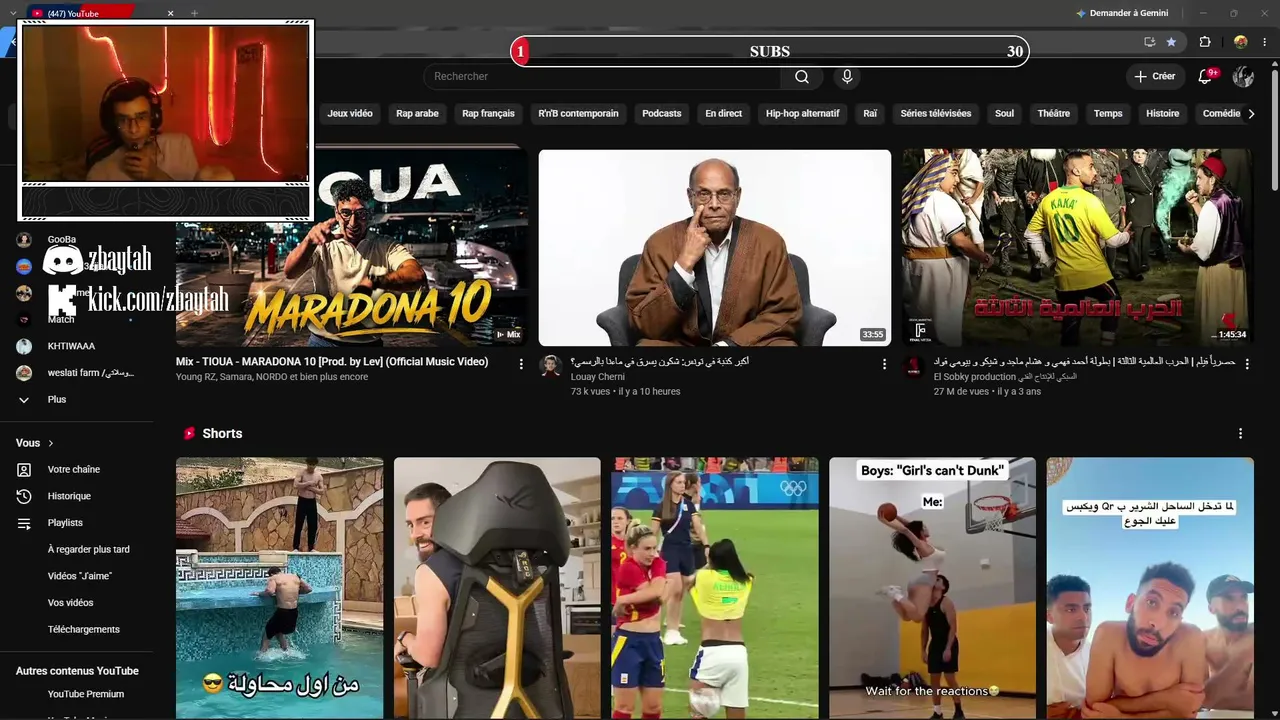Open options for the MARADONA 10 mix
Image resolution: width=1280 pixels, height=720 pixels.
tap(521, 365)
